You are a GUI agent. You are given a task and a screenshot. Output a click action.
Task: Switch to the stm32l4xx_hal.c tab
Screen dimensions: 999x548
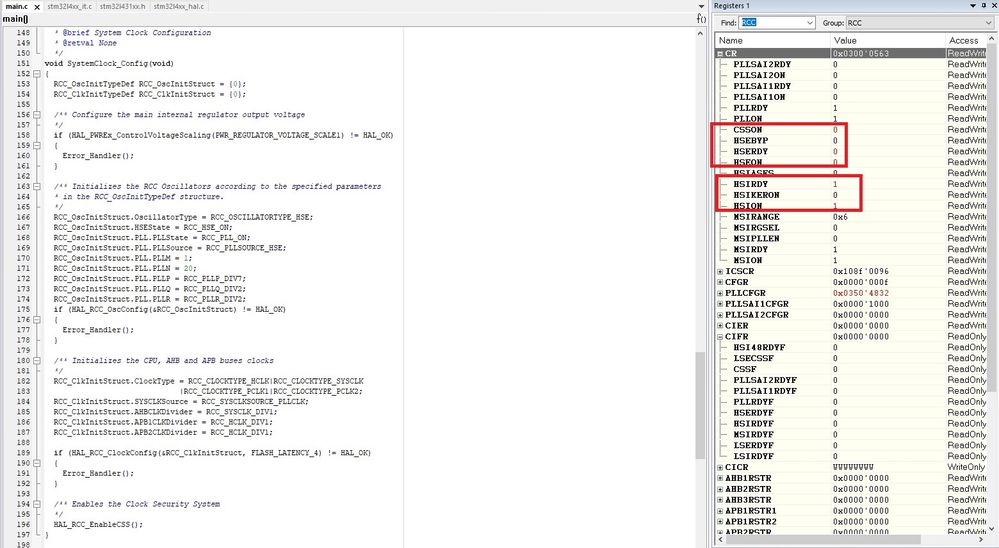click(178, 6)
